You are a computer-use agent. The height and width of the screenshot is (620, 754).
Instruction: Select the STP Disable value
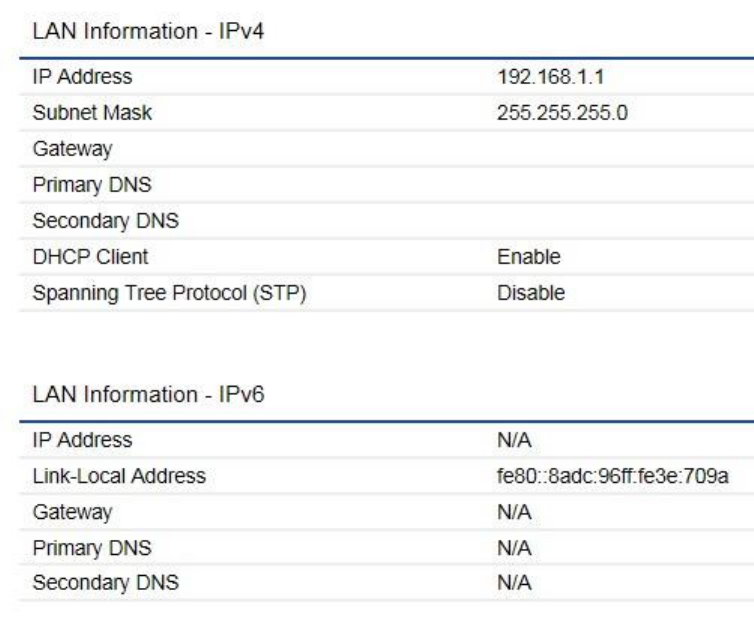[x=531, y=293]
